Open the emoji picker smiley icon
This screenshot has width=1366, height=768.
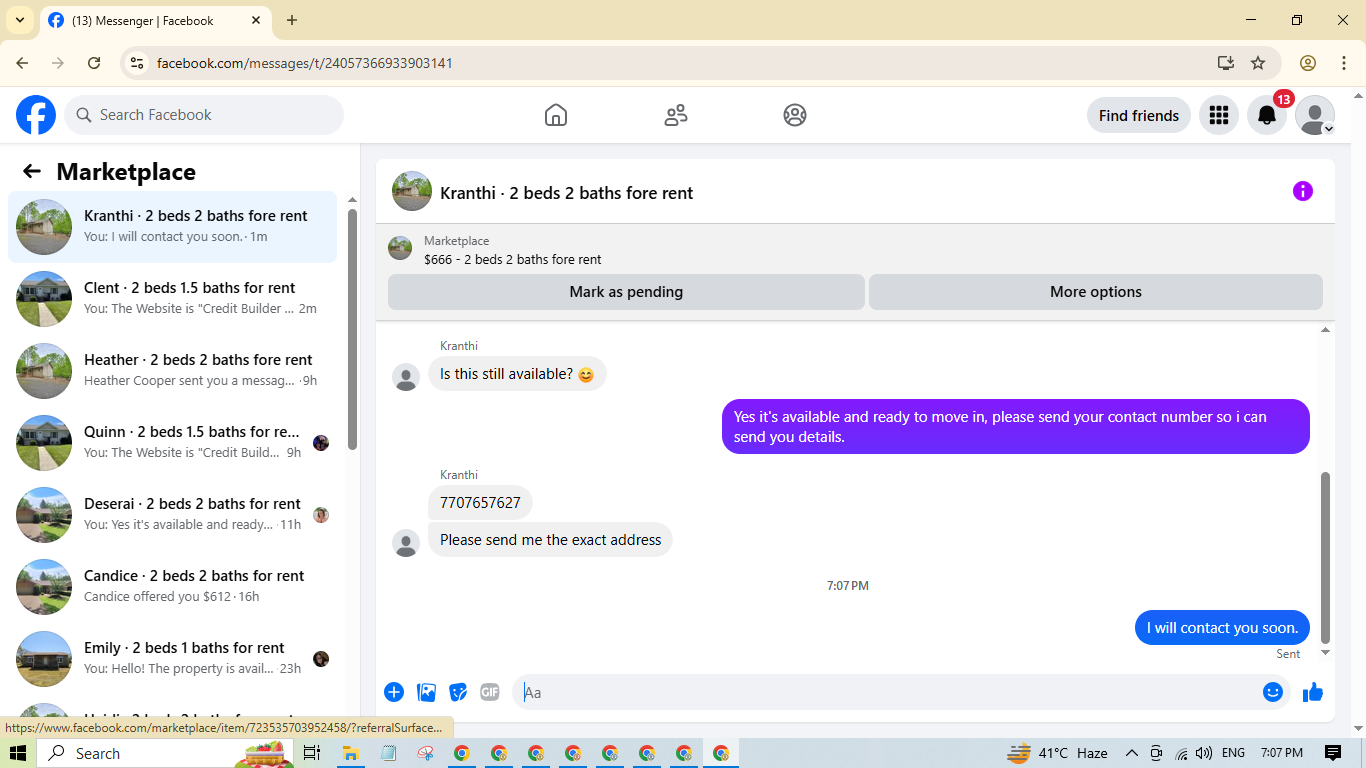[1272, 692]
